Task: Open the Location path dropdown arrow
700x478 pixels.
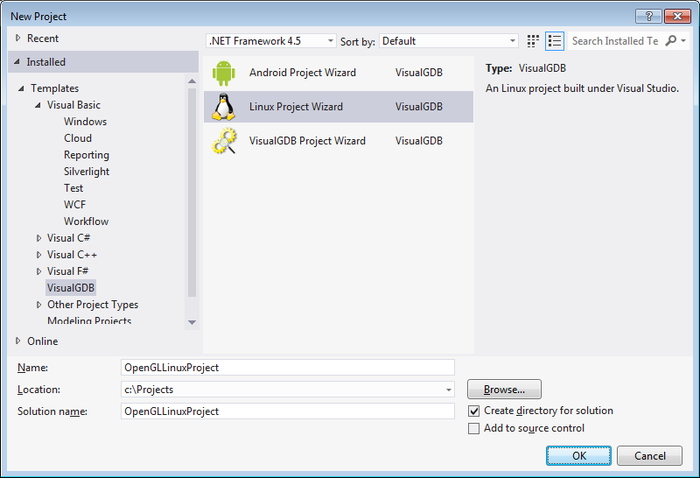Action: point(448,390)
